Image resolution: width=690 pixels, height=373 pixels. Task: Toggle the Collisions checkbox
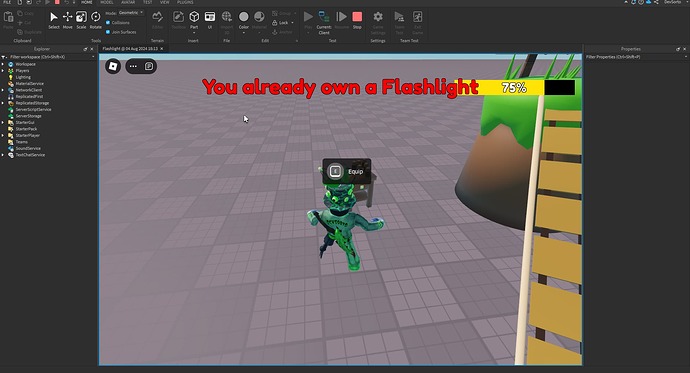108,23
